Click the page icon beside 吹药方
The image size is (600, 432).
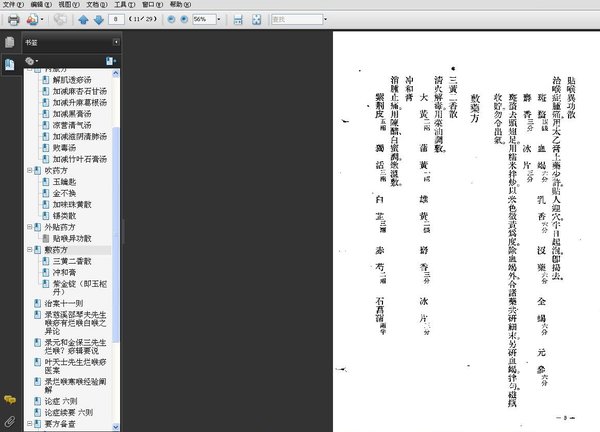[x=38, y=170]
